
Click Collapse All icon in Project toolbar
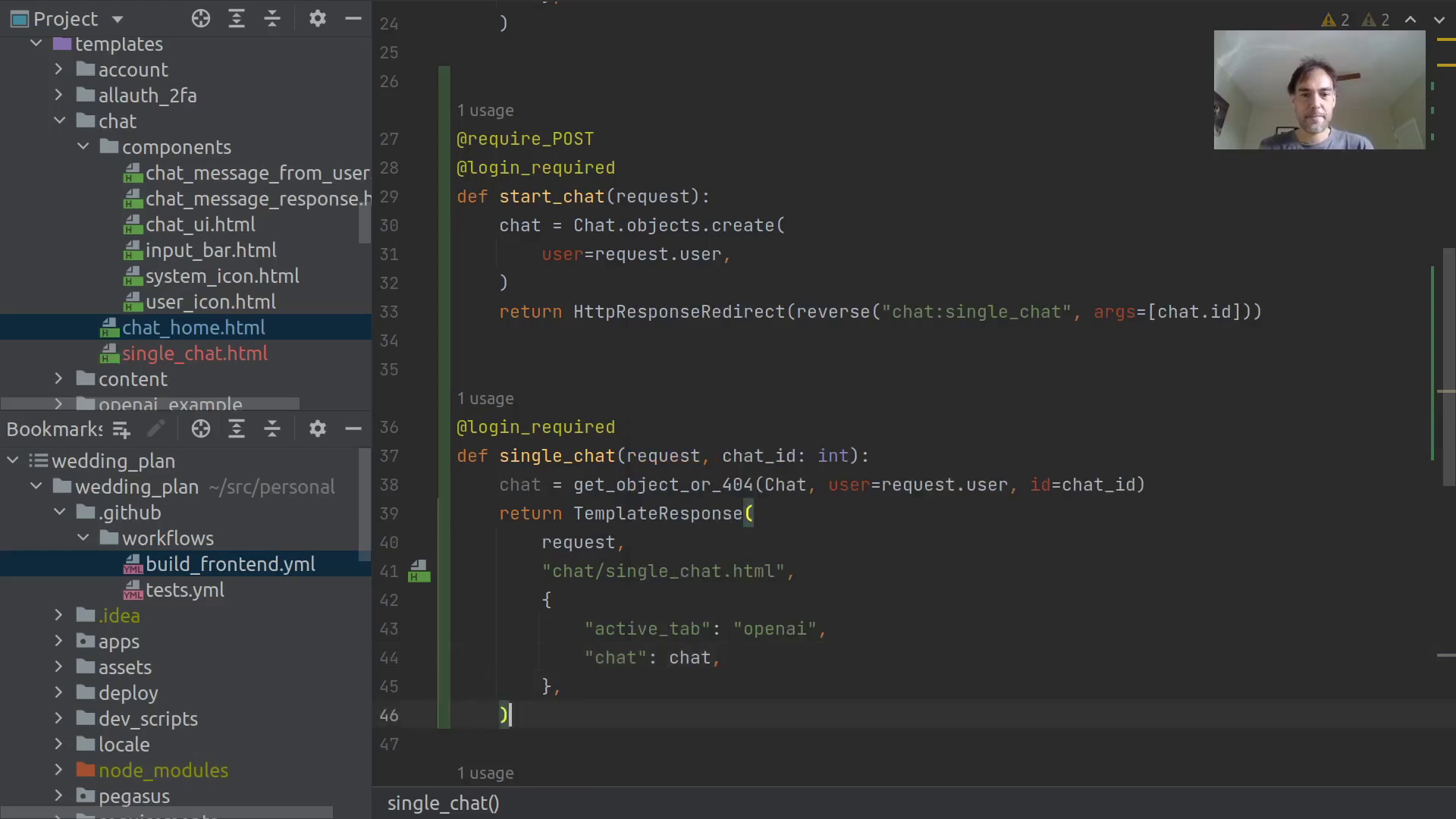tap(272, 19)
